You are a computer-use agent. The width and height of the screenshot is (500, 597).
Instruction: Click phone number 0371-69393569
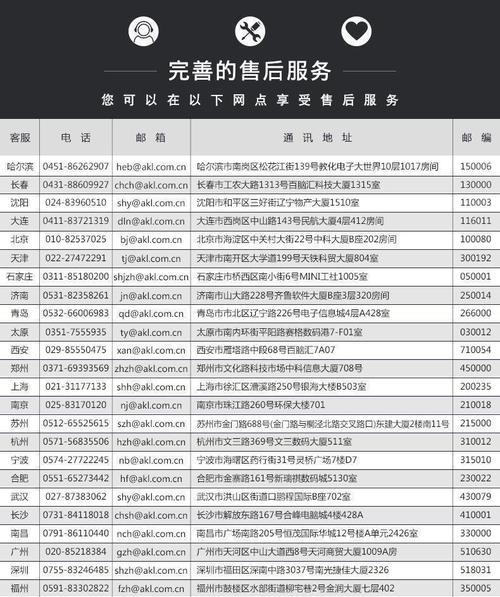[x=76, y=368]
